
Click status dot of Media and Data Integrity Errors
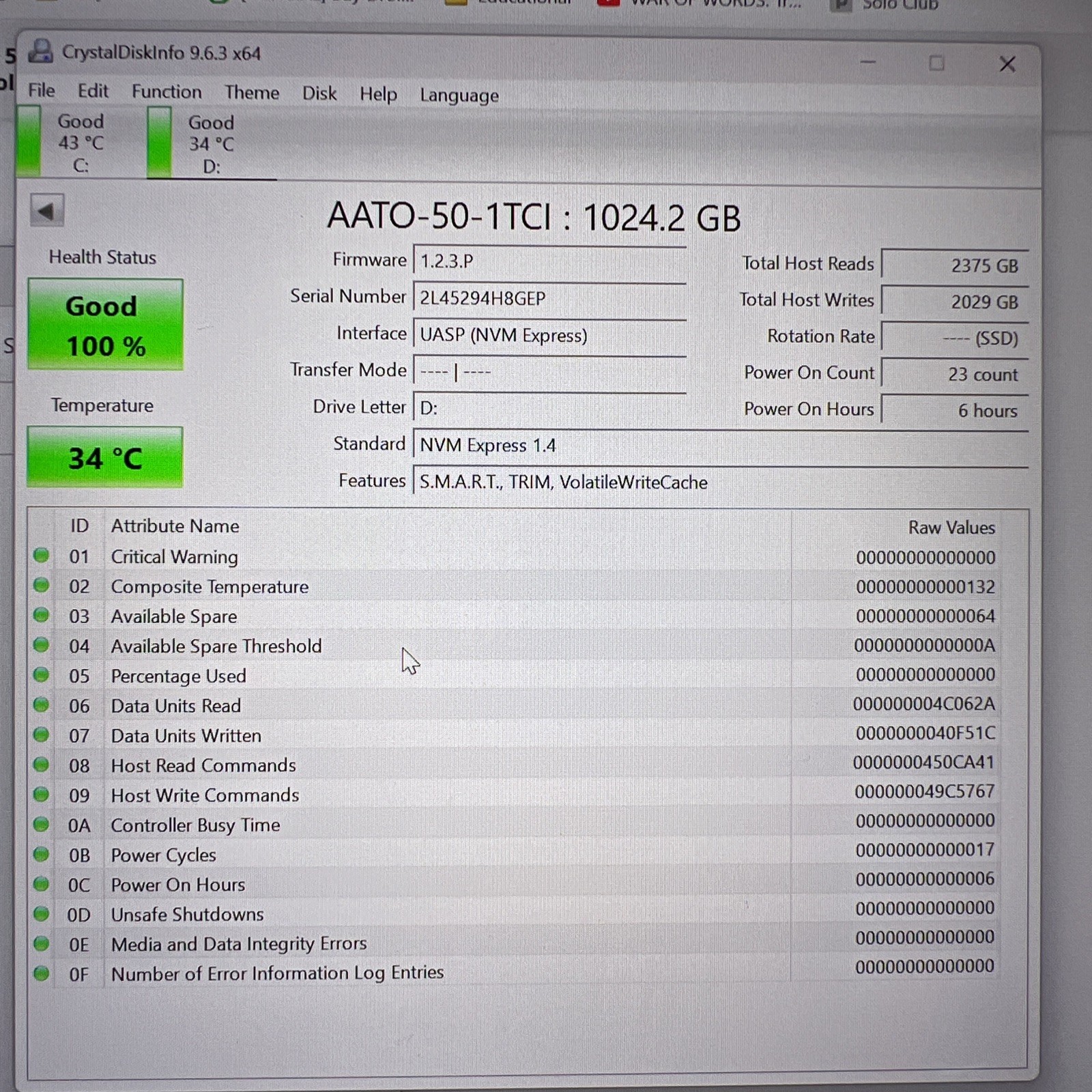pos(41,943)
